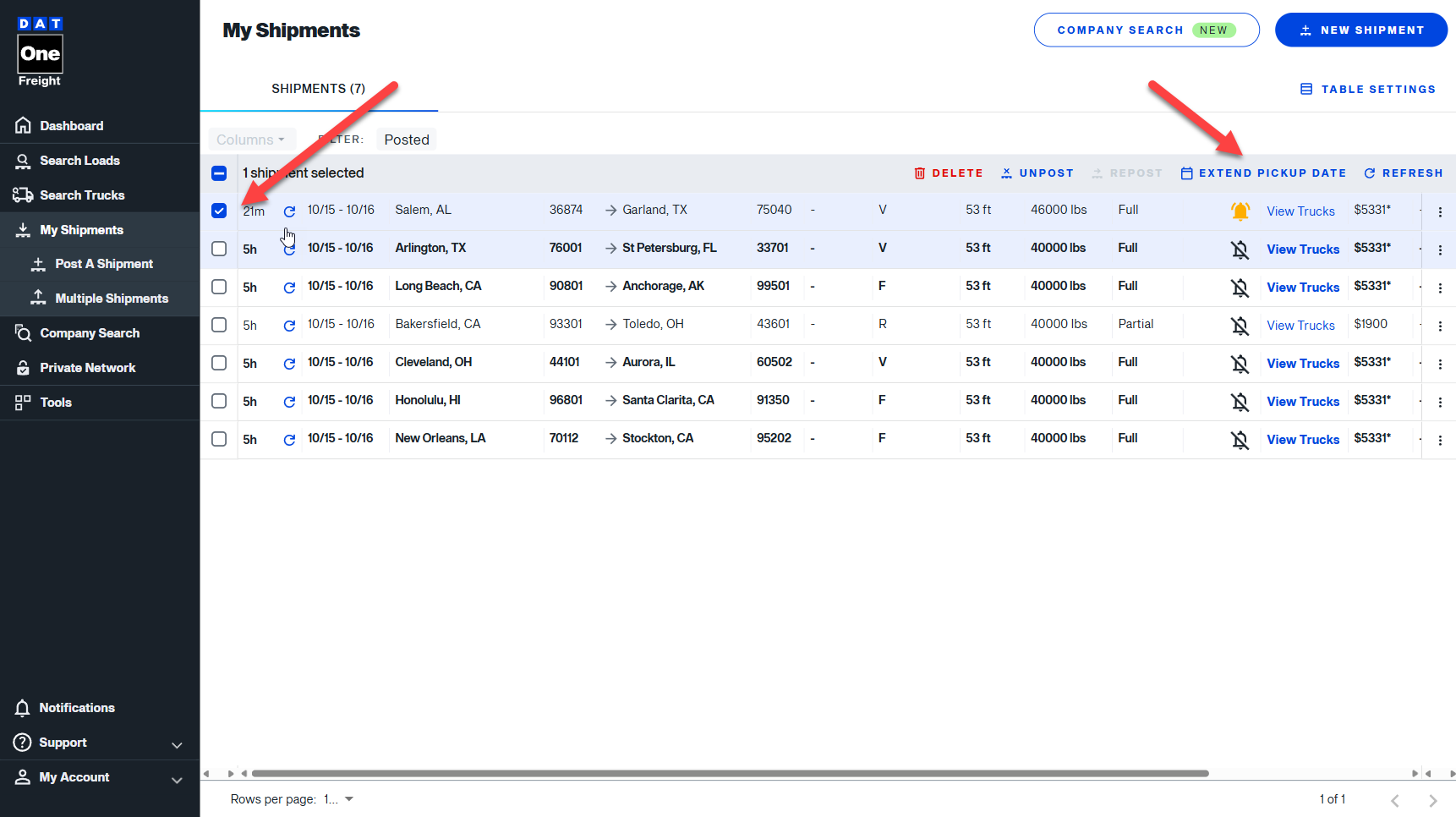The height and width of the screenshot is (817, 1456).
Task: Open Notifications in the sidebar
Action: pyautogui.click(x=76, y=708)
